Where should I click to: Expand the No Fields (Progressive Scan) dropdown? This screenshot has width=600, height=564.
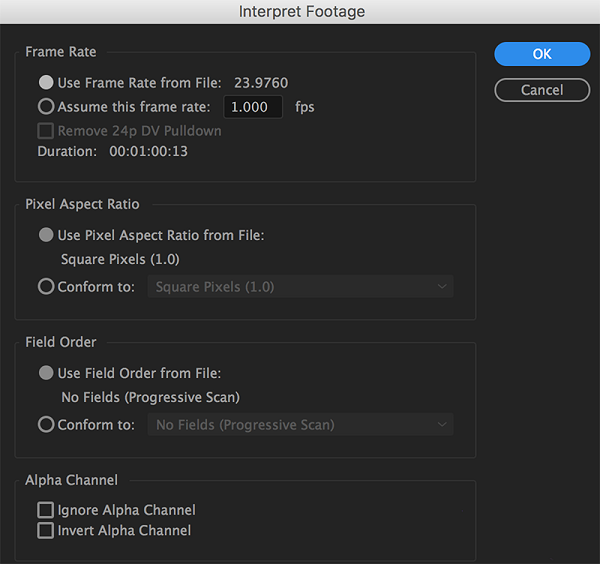tap(300, 425)
